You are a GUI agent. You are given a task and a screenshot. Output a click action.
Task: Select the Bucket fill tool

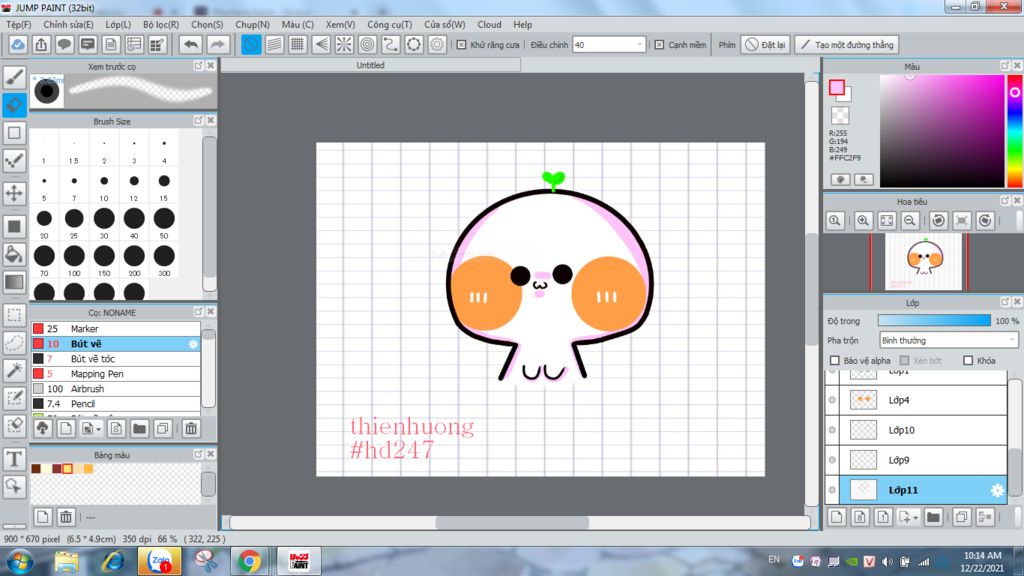[14, 254]
